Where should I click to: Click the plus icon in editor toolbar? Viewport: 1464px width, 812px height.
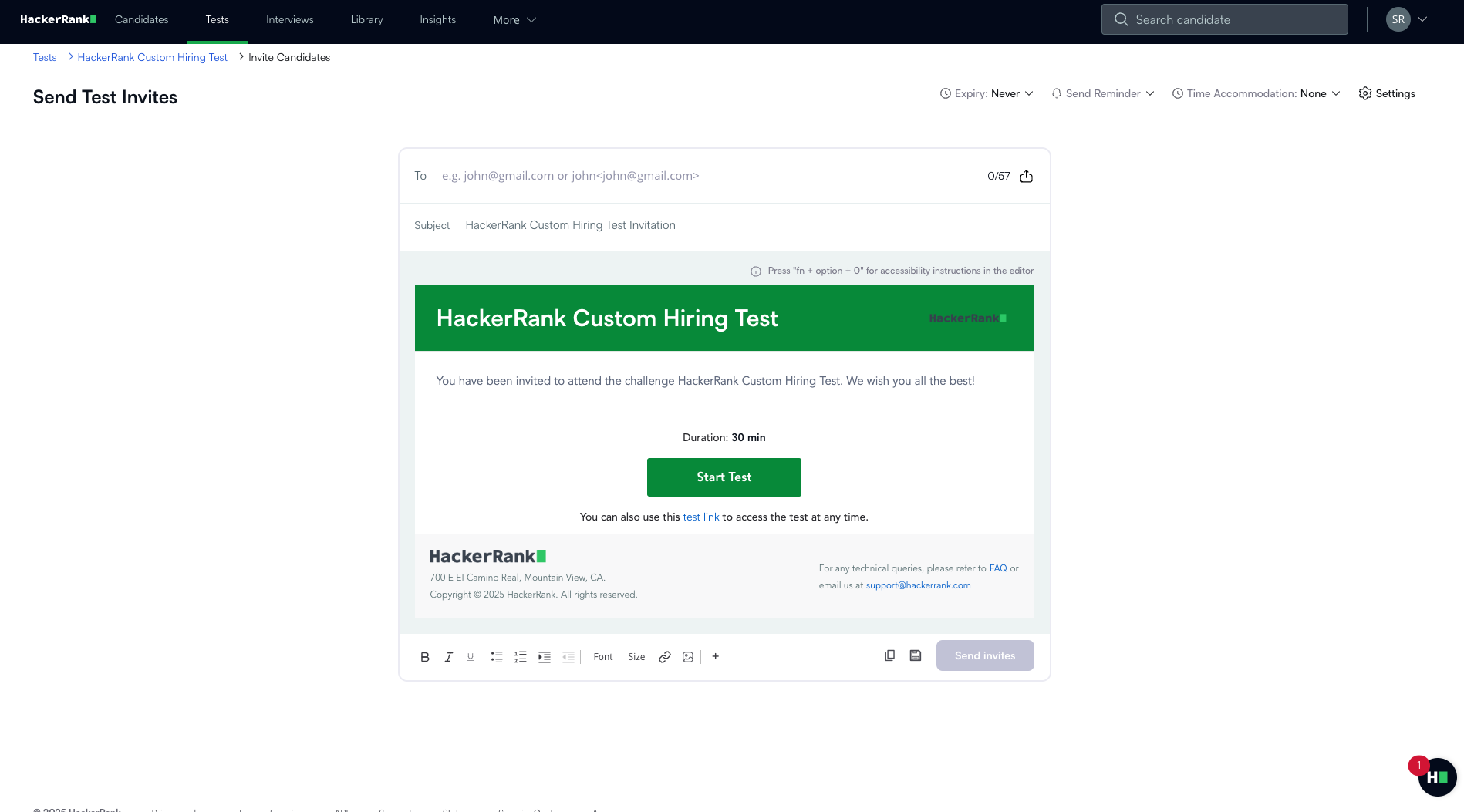tap(716, 656)
